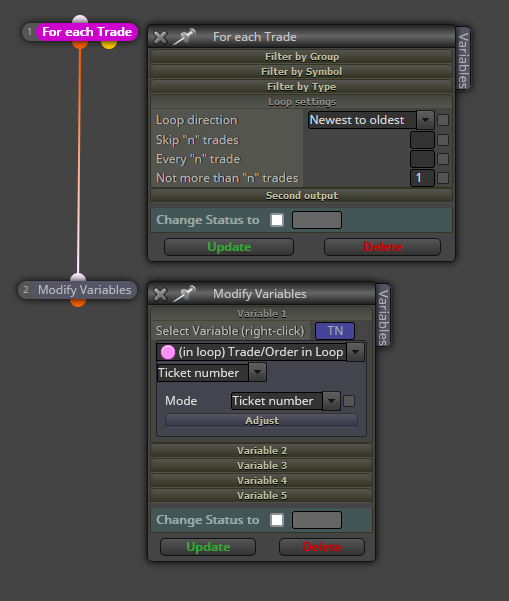
Task: Toggle checkbox next to Mode dropdown
Action: (x=349, y=401)
